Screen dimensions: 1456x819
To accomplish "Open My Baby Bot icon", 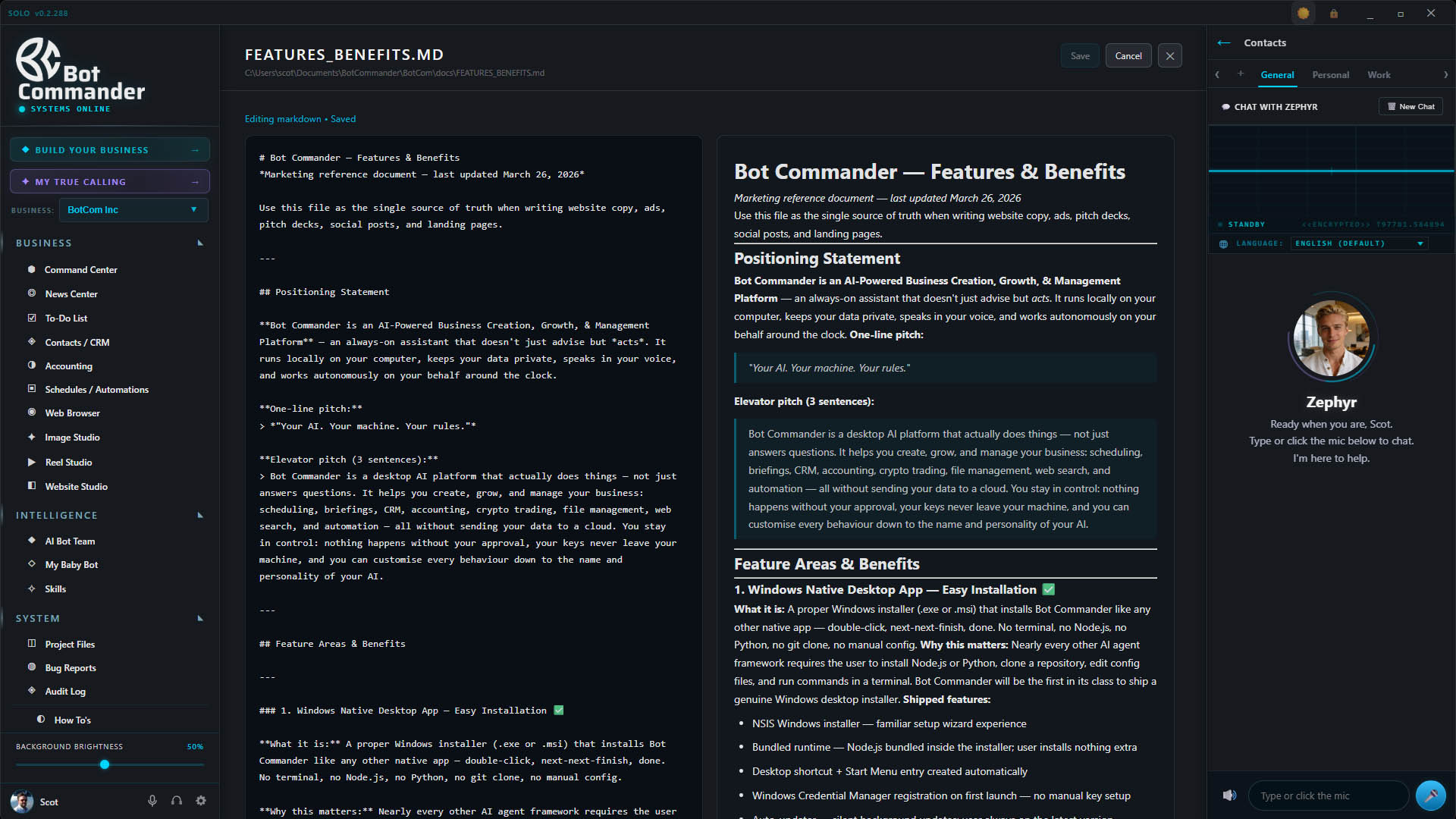I will (32, 564).
